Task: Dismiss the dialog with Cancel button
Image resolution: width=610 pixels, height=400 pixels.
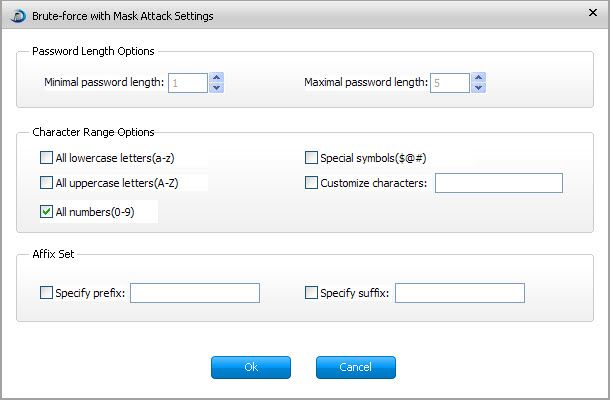Action: click(356, 367)
